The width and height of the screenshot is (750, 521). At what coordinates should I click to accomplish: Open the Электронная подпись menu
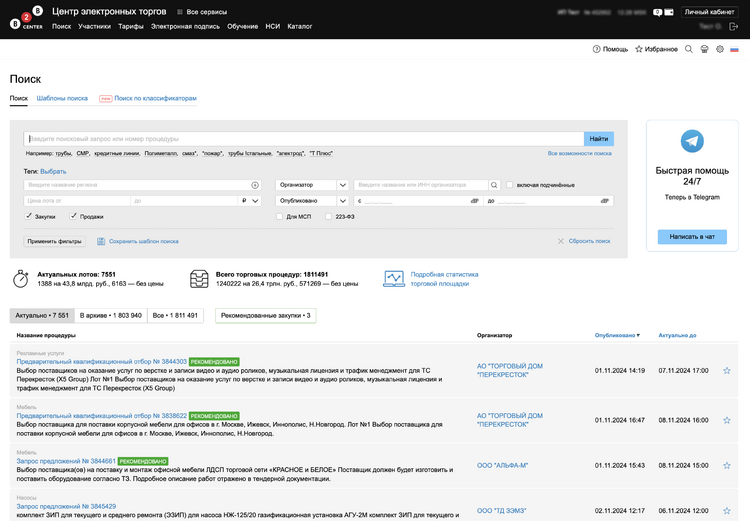tap(185, 26)
